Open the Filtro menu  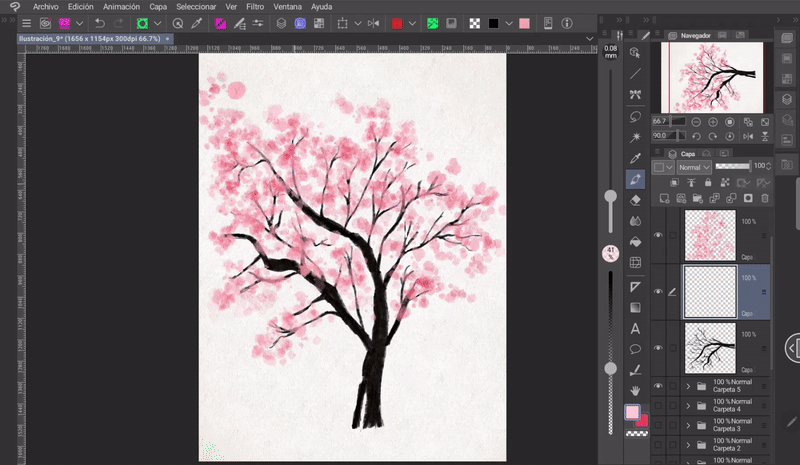tap(255, 6)
